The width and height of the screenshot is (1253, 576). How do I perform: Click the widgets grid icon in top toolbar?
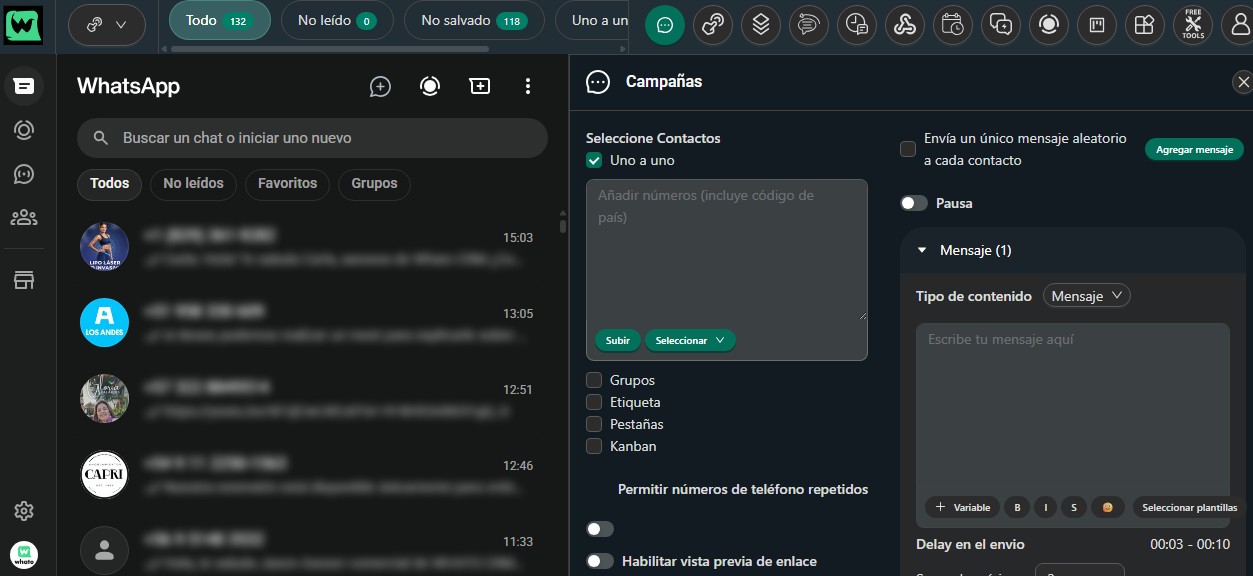(1145, 25)
